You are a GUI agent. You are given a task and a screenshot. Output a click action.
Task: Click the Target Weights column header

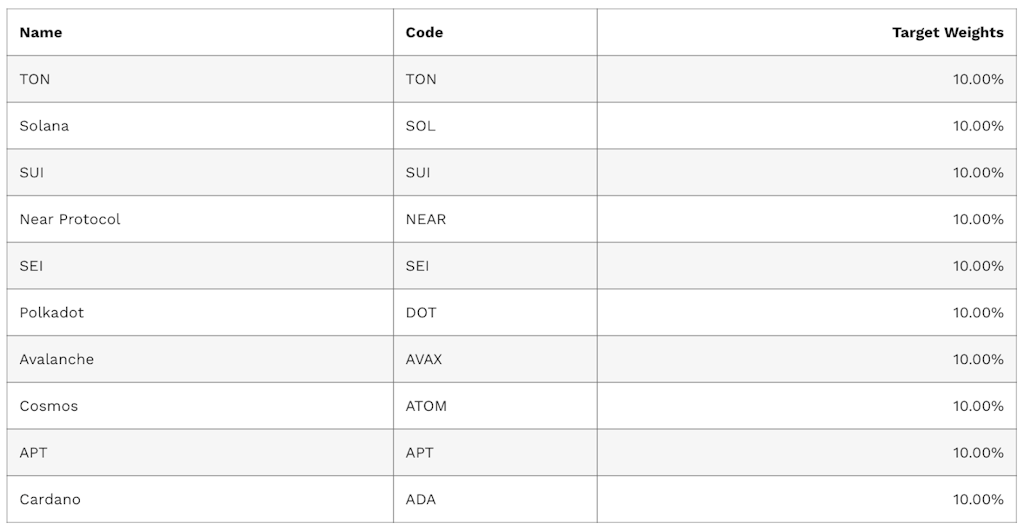947,32
